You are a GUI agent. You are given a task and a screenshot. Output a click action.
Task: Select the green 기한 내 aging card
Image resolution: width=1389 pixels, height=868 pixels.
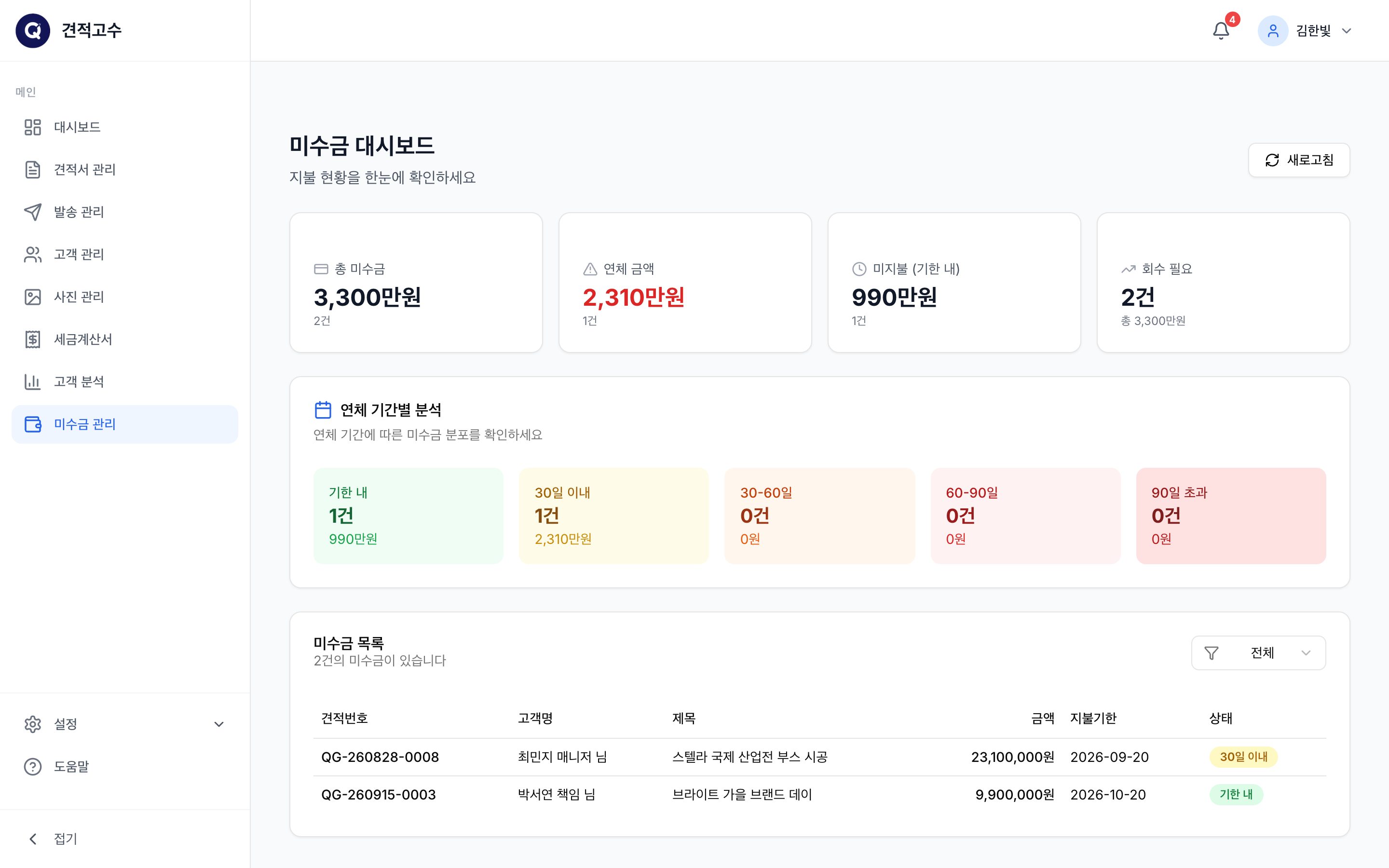408,515
